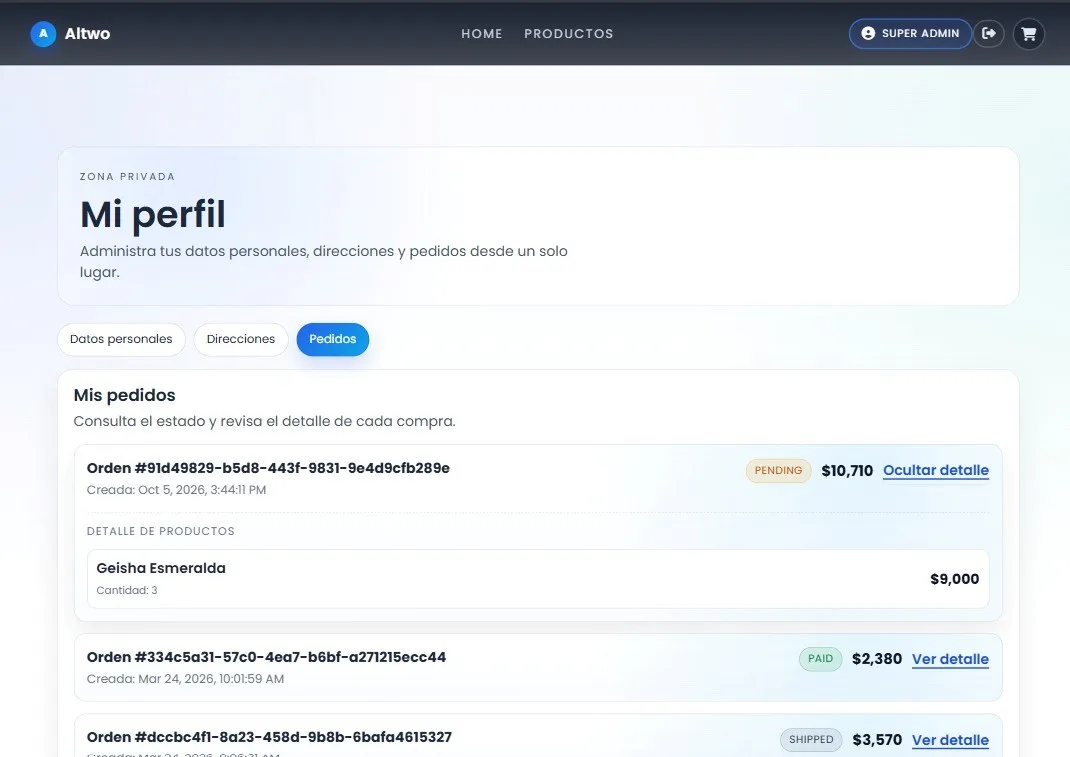Screen dimensions: 1070x757
Task: Go to the Home menu item
Action: tap(481, 33)
